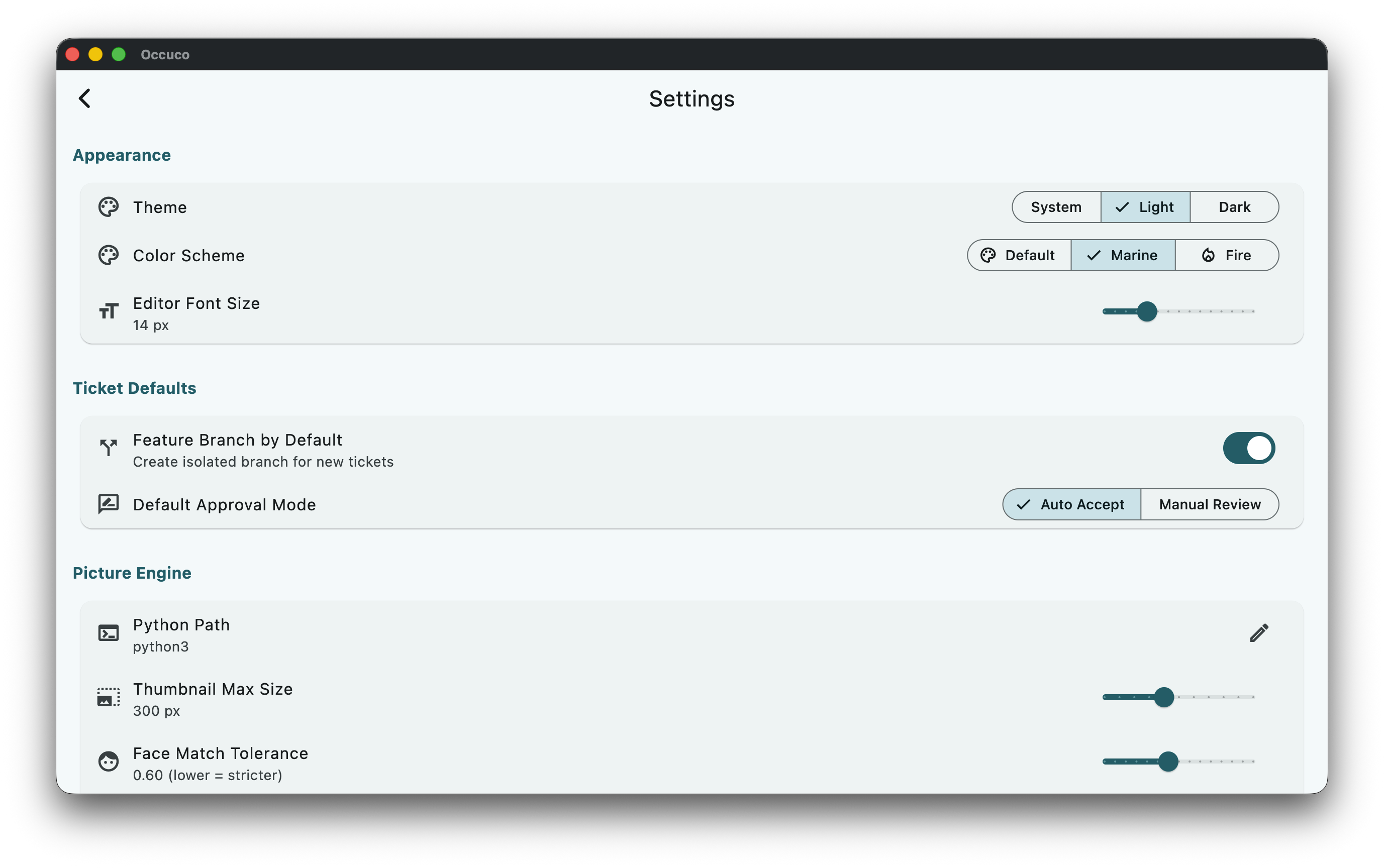Select the Auto Accept approval mode

point(1071,505)
